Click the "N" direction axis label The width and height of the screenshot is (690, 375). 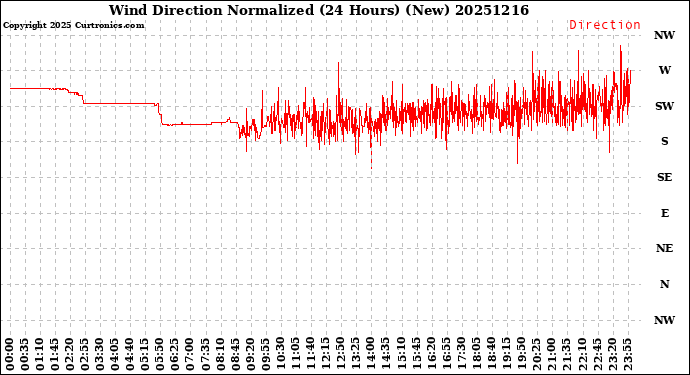point(664,284)
